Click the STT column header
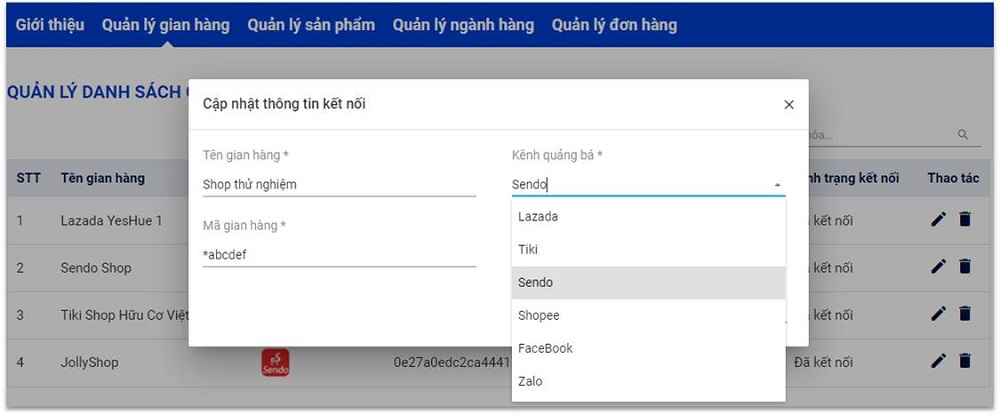Screen dimensions: 1000x415 pos(29,178)
